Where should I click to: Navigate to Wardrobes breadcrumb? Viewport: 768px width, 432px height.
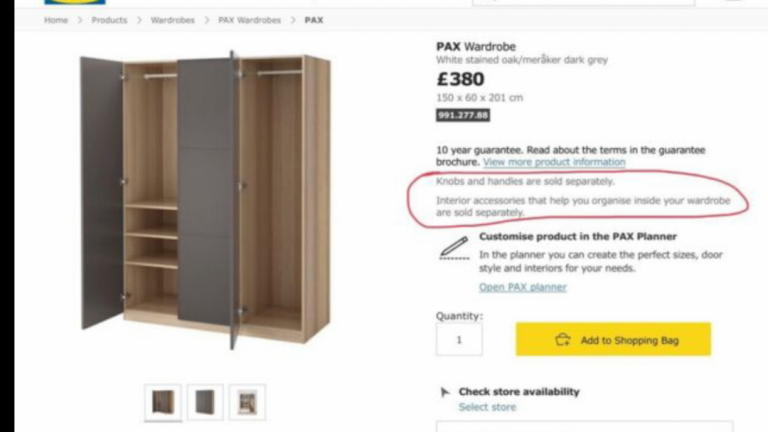(173, 20)
